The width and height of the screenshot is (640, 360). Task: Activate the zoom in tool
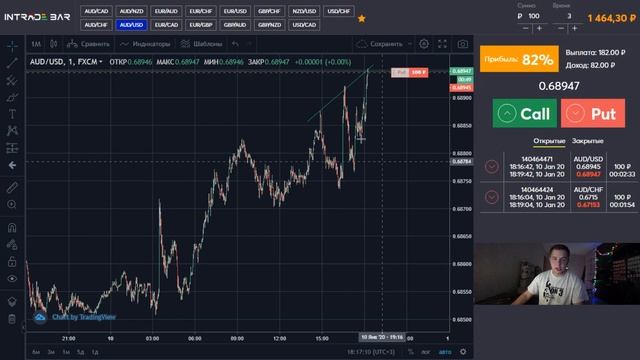coord(12,204)
